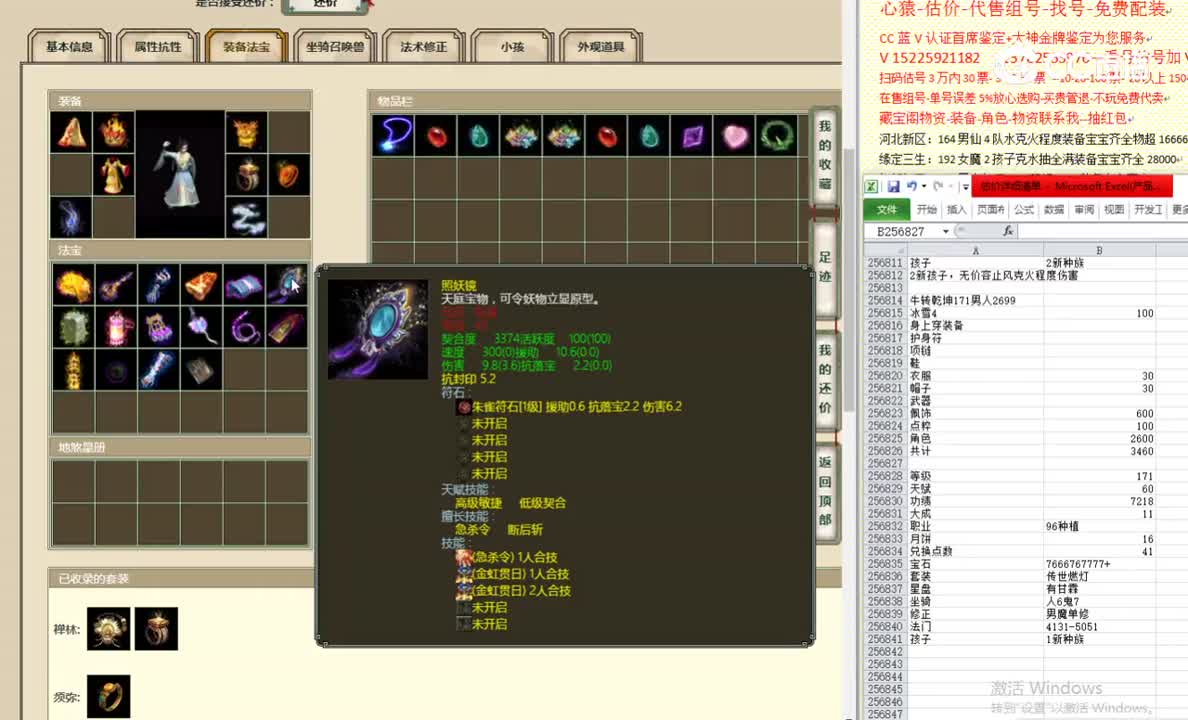Select the golden mask equipment icon

pos(246,132)
